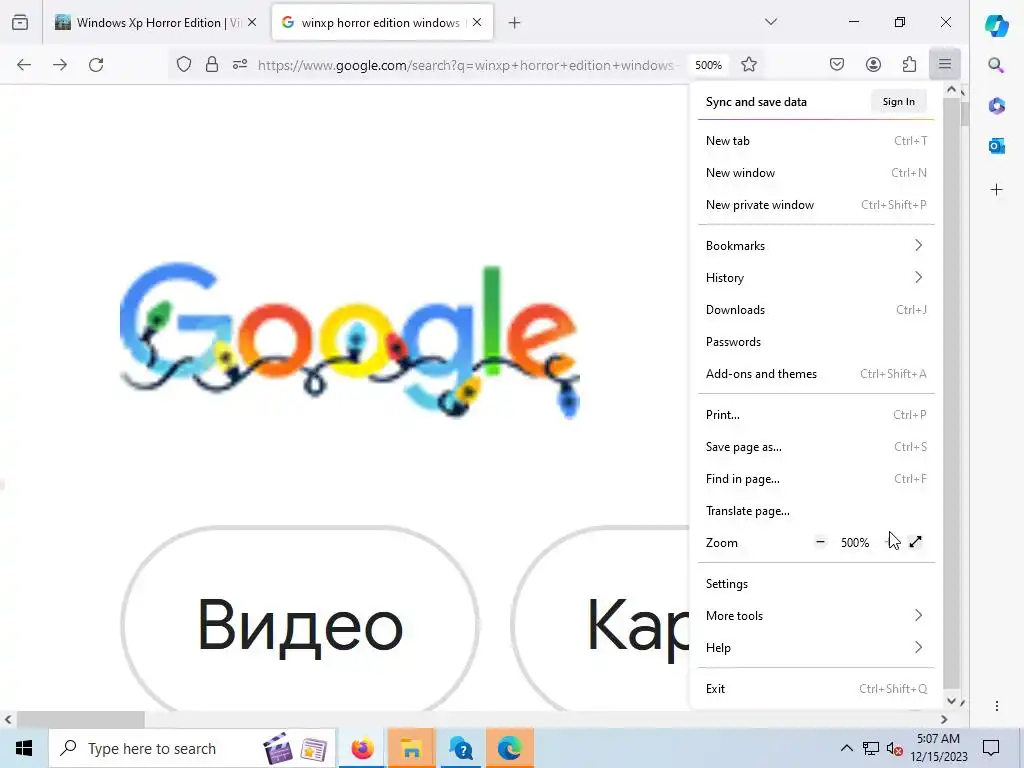
Task: Open the Edge taskbar icon
Action: tap(509, 748)
